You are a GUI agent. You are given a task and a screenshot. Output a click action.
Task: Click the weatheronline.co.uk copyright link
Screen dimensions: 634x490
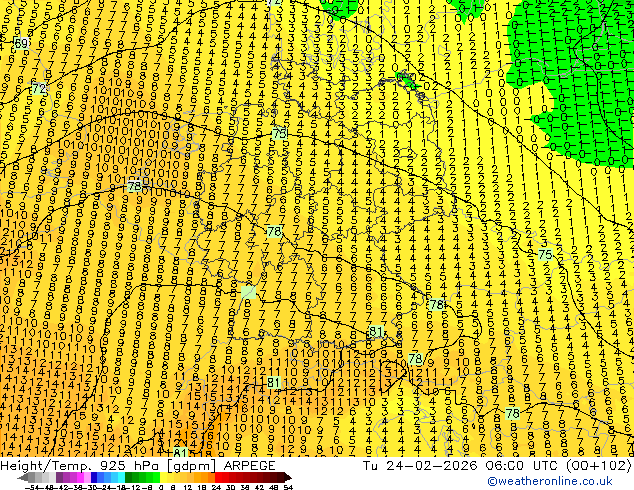point(550,481)
